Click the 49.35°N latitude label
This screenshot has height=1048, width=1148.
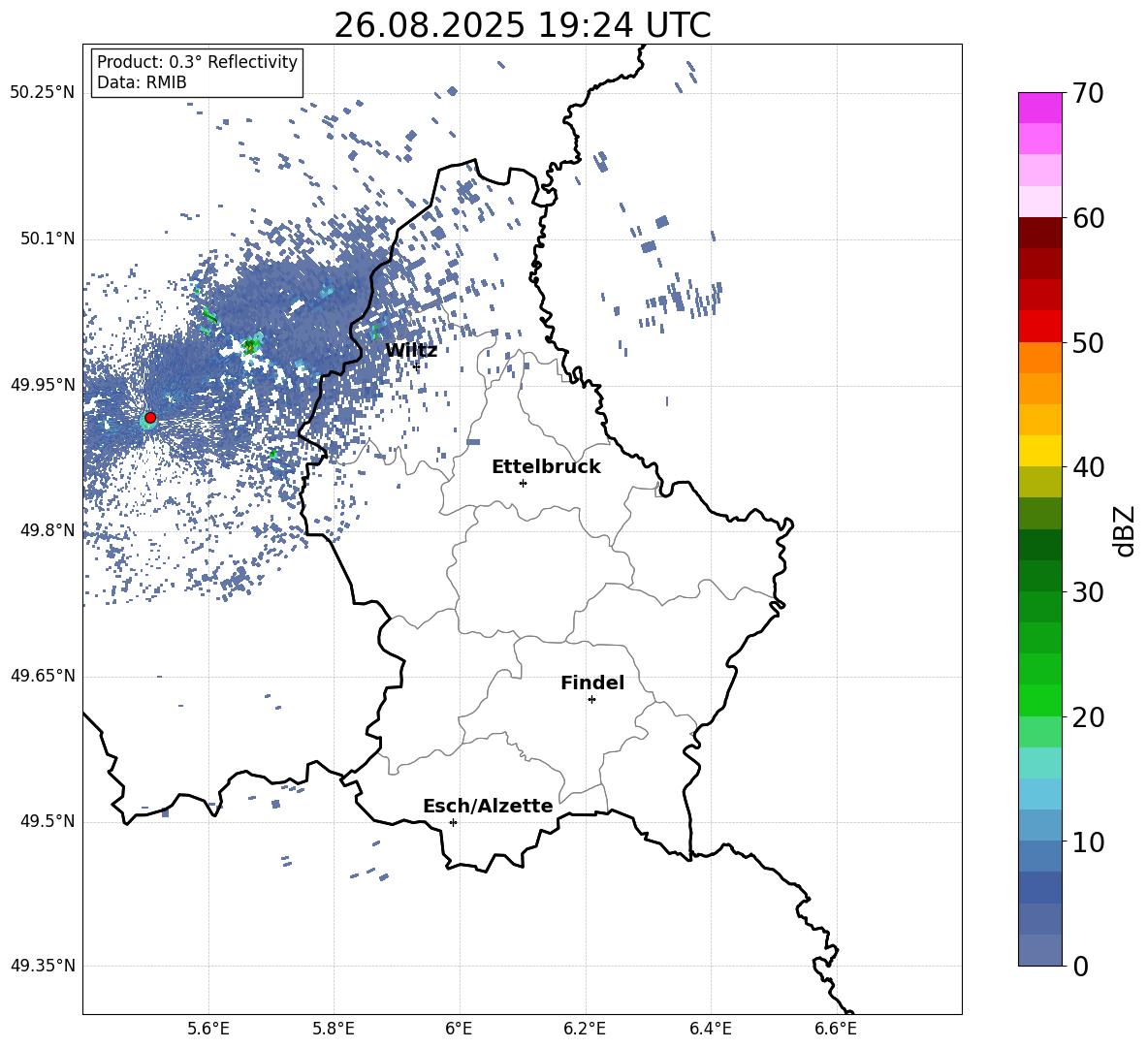43,966
